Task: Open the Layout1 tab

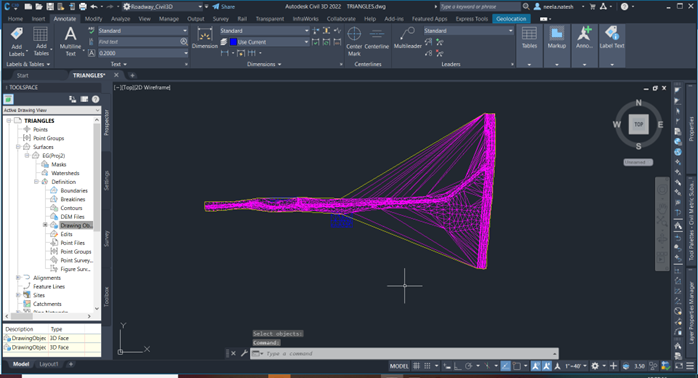Action: click(x=49, y=364)
